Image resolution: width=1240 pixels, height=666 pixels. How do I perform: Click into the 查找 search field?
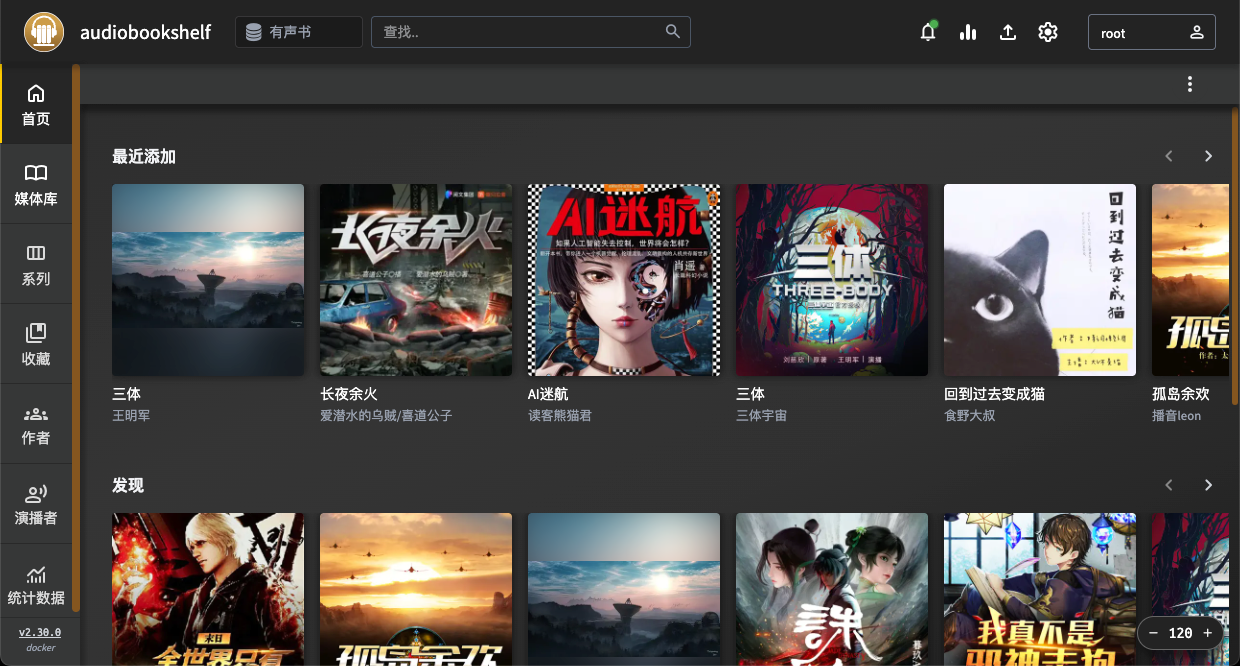pyautogui.click(x=531, y=32)
